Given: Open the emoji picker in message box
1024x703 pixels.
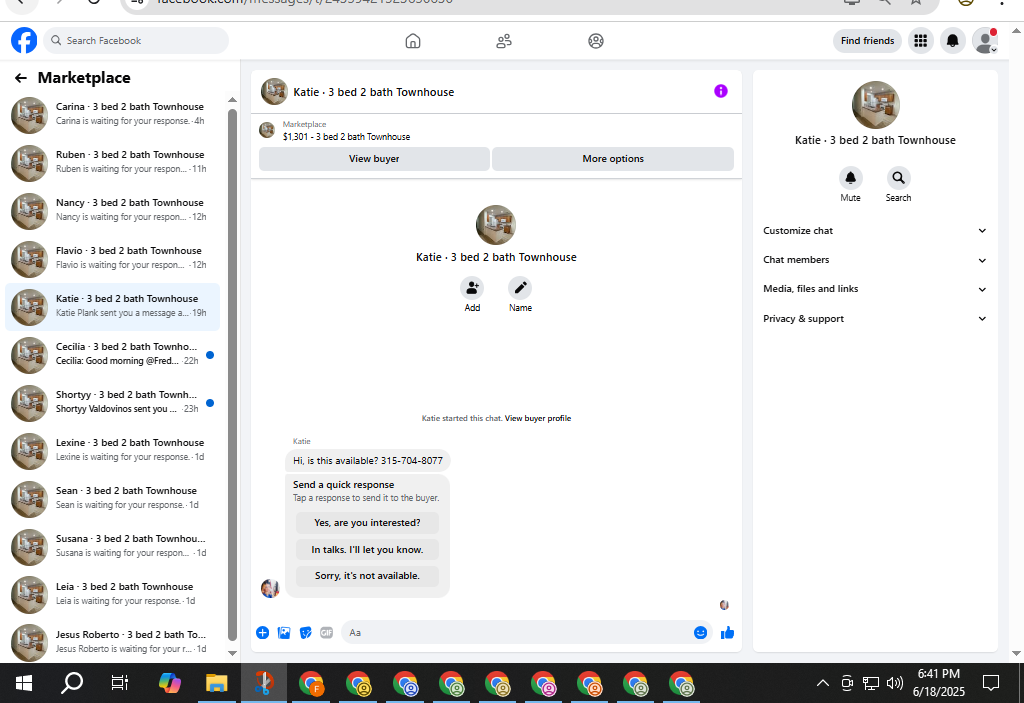Looking at the screenshot, I should coord(700,632).
